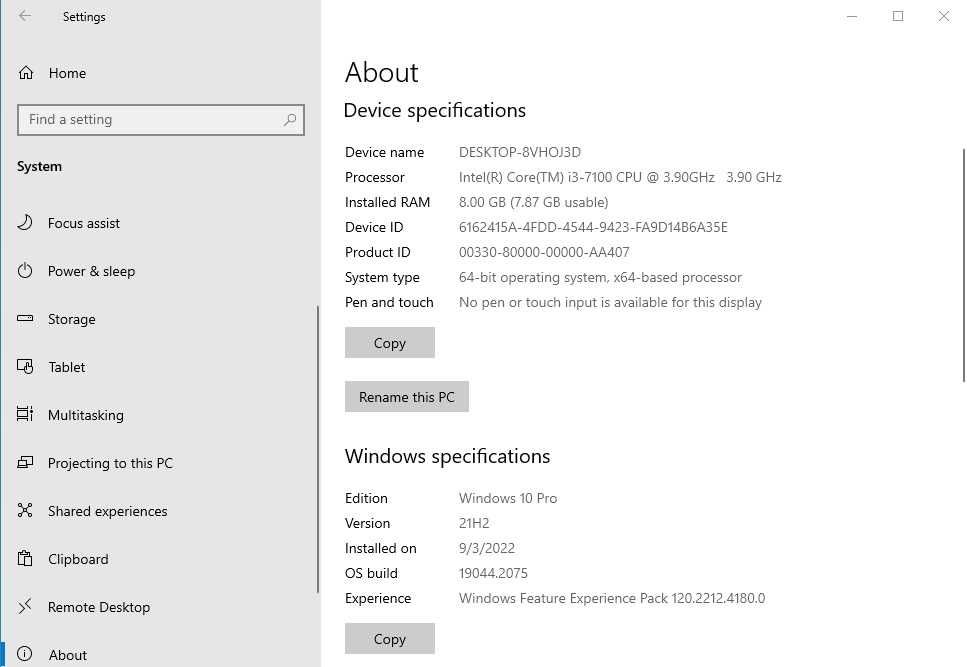This screenshot has height=667, width=967.
Task: Click the Projecting to this PC icon
Action: (25, 462)
